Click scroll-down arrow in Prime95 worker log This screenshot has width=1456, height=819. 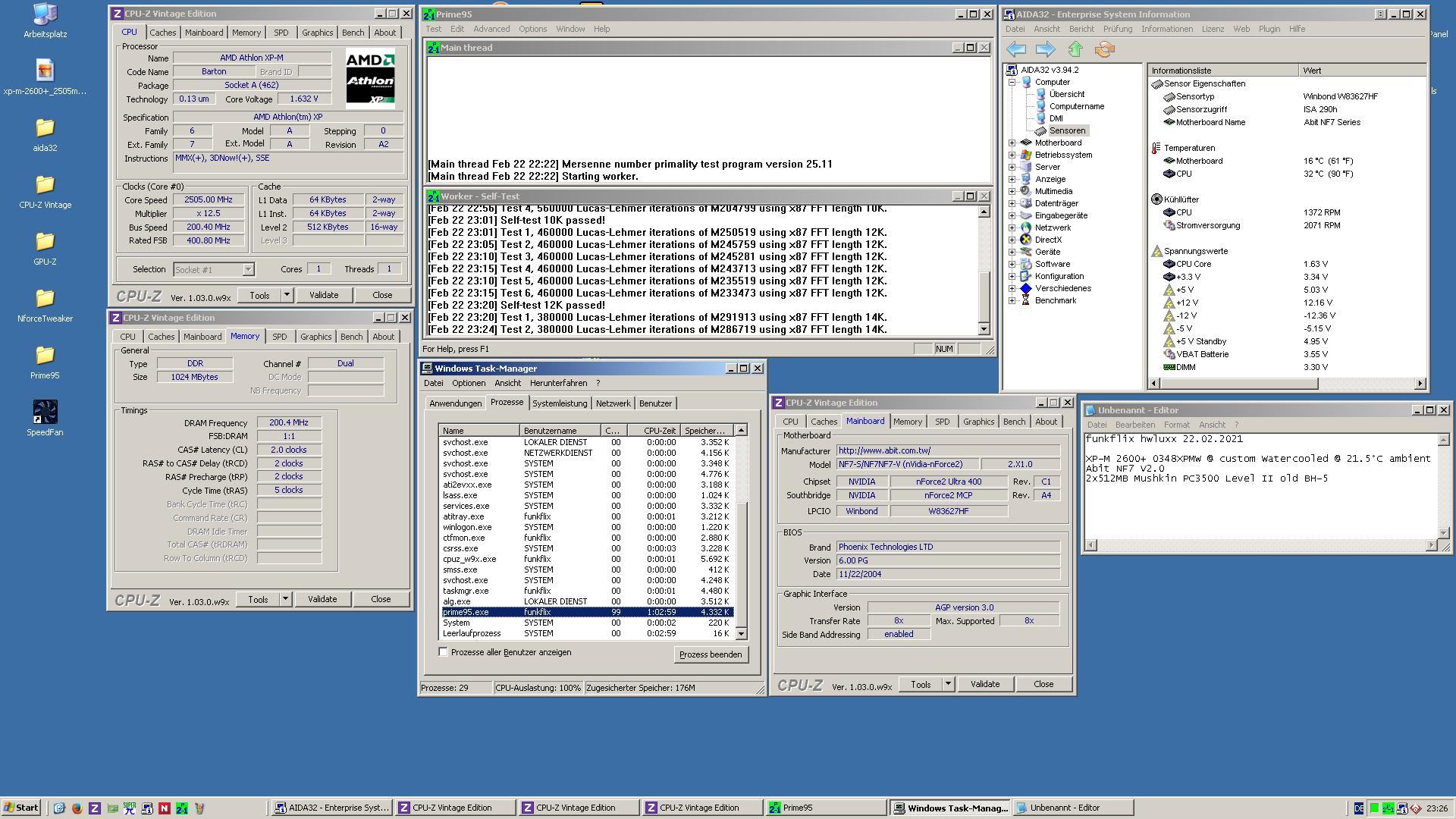(984, 329)
